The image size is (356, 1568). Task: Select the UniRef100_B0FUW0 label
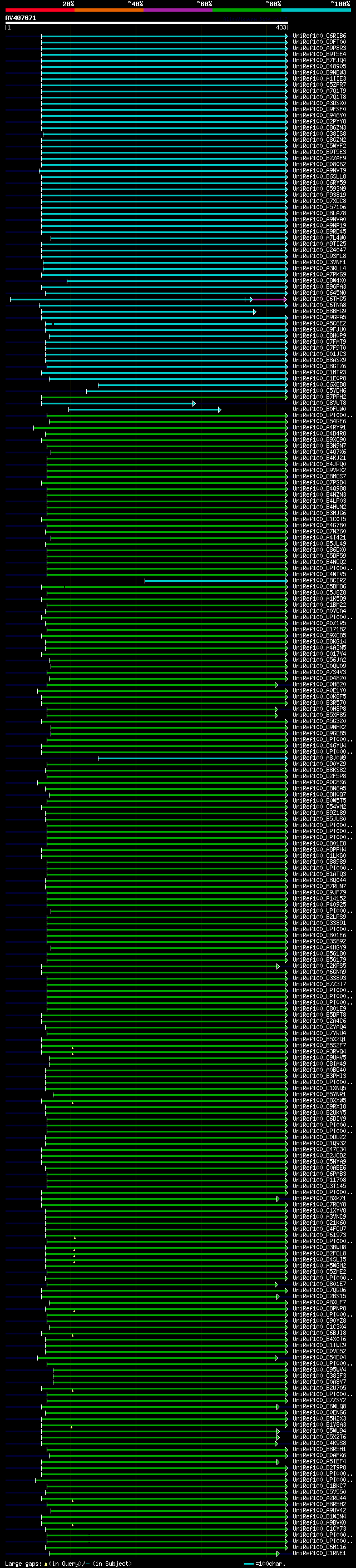point(319,409)
